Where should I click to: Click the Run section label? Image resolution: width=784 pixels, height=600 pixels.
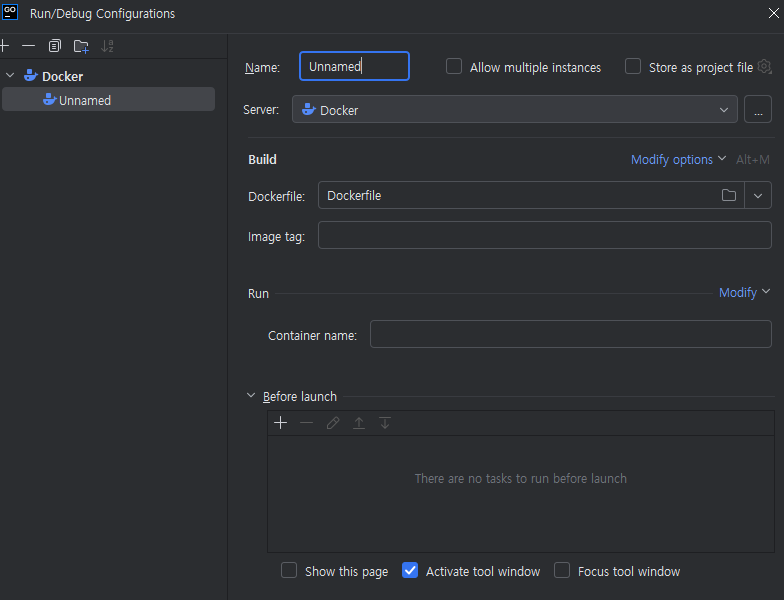258,294
